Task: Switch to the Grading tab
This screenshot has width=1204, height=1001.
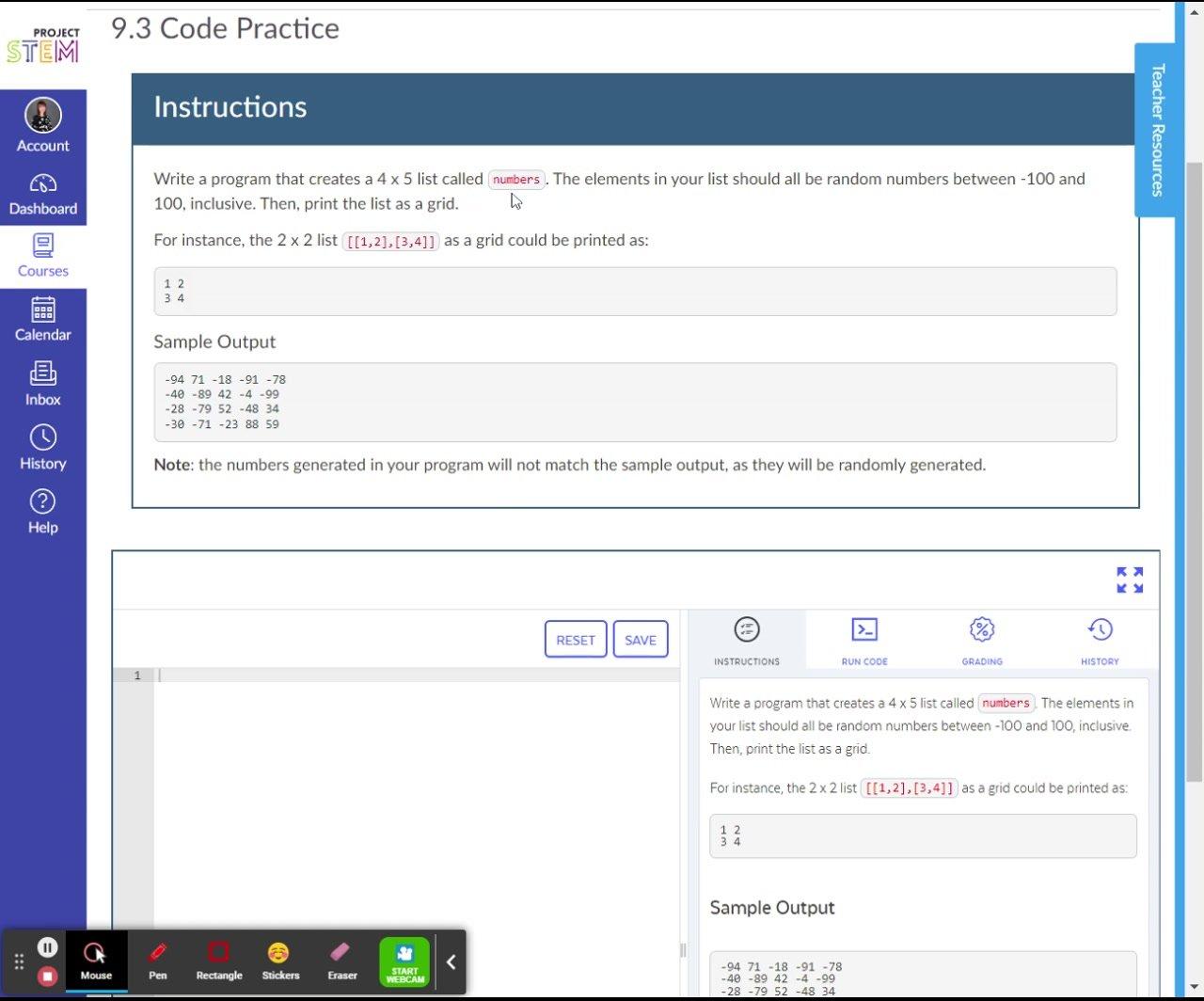Action: [982, 641]
